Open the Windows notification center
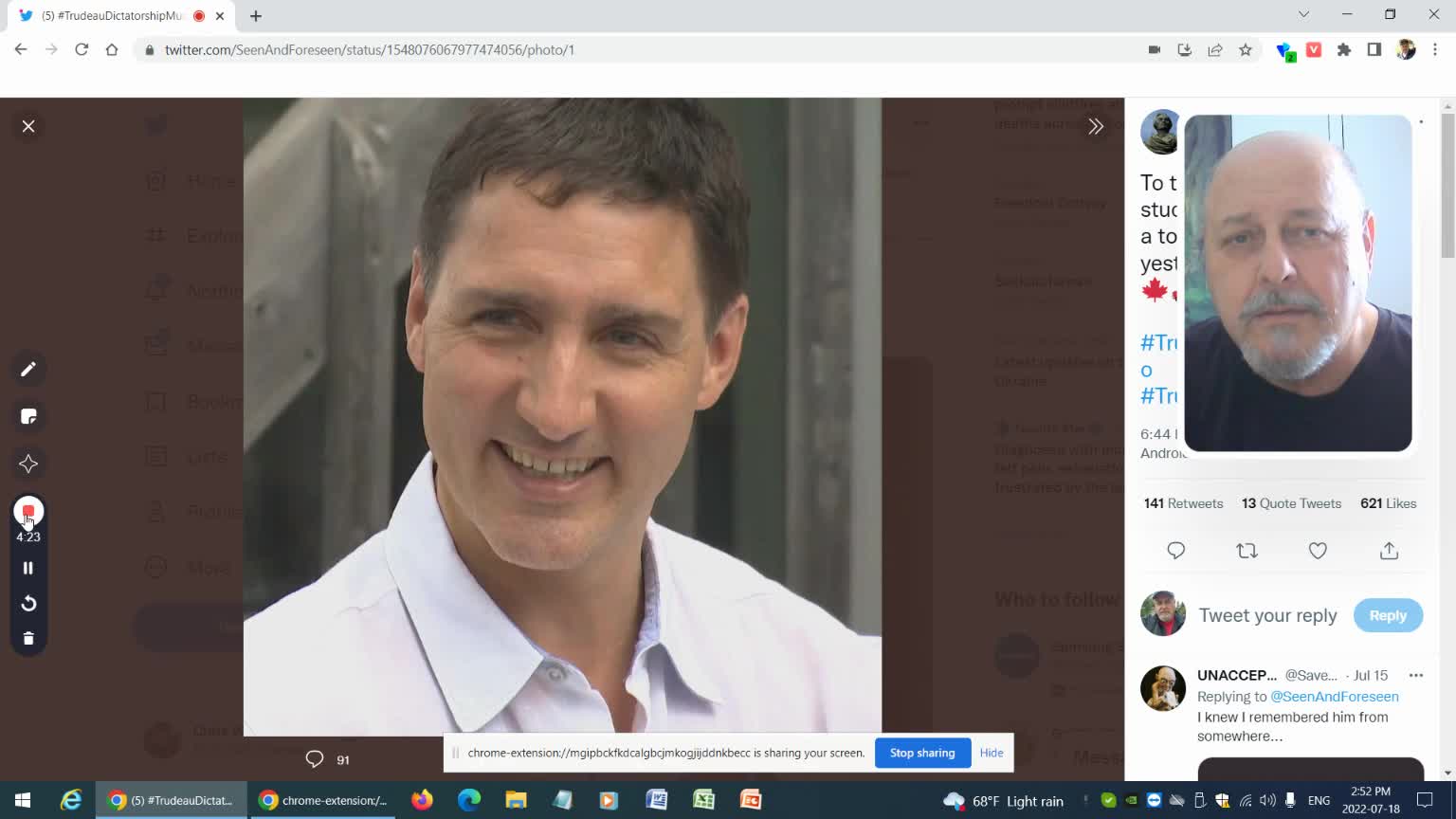This screenshot has width=1456, height=819. pyautogui.click(x=1425, y=801)
